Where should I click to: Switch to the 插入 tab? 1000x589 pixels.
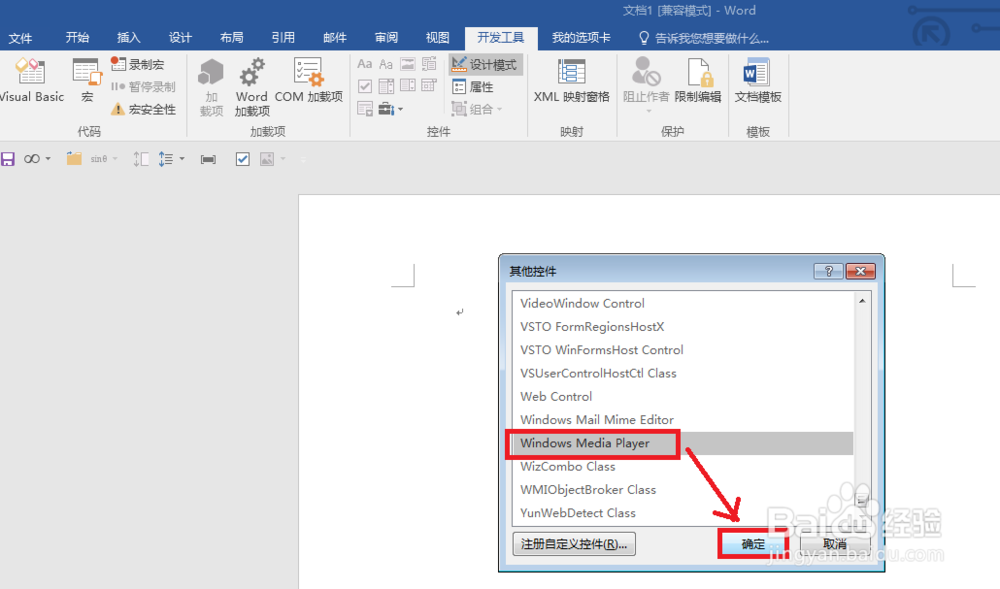(x=128, y=38)
